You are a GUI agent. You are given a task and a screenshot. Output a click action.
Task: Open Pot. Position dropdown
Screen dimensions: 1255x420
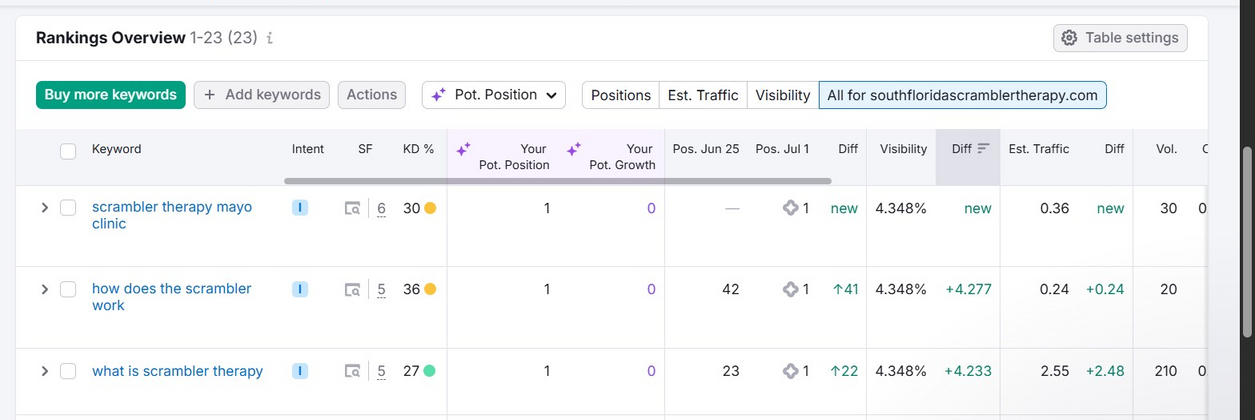coord(494,95)
